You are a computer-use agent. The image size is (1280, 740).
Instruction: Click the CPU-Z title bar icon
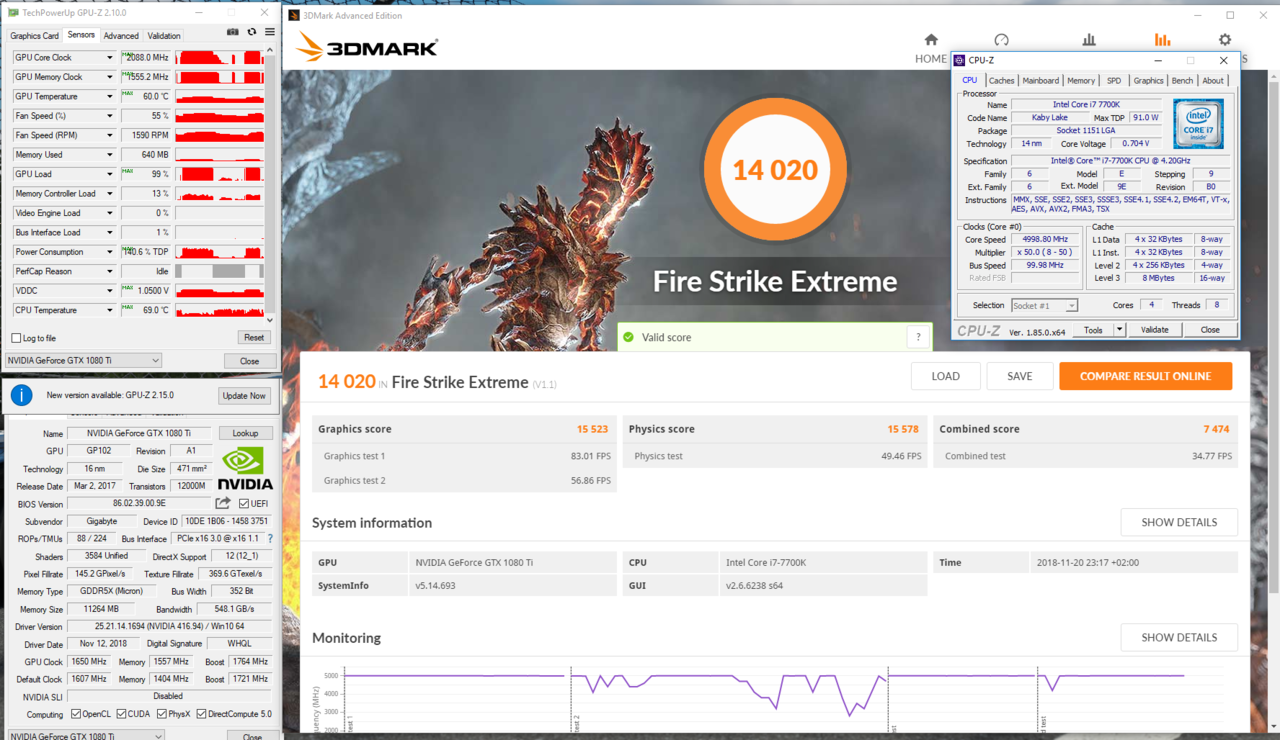960,60
